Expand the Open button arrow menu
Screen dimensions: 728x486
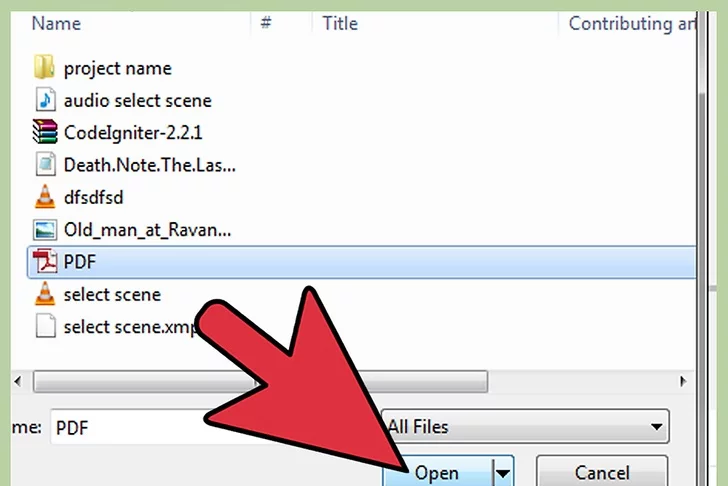(503, 473)
